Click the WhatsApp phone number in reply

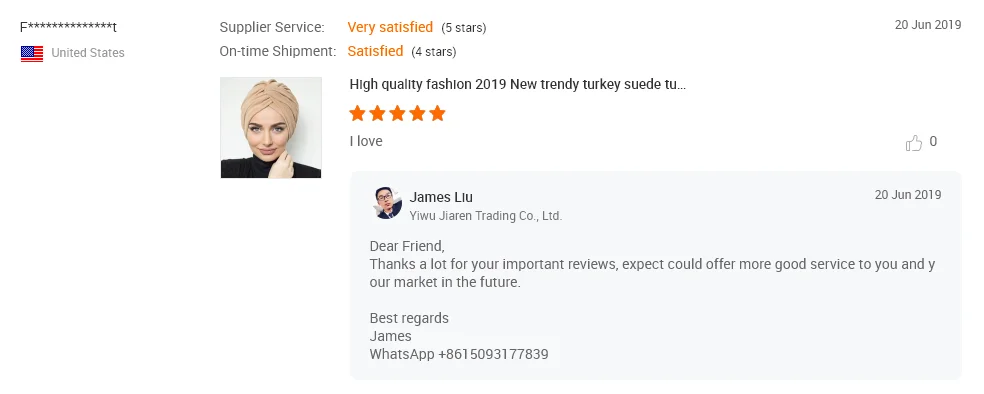(x=493, y=354)
